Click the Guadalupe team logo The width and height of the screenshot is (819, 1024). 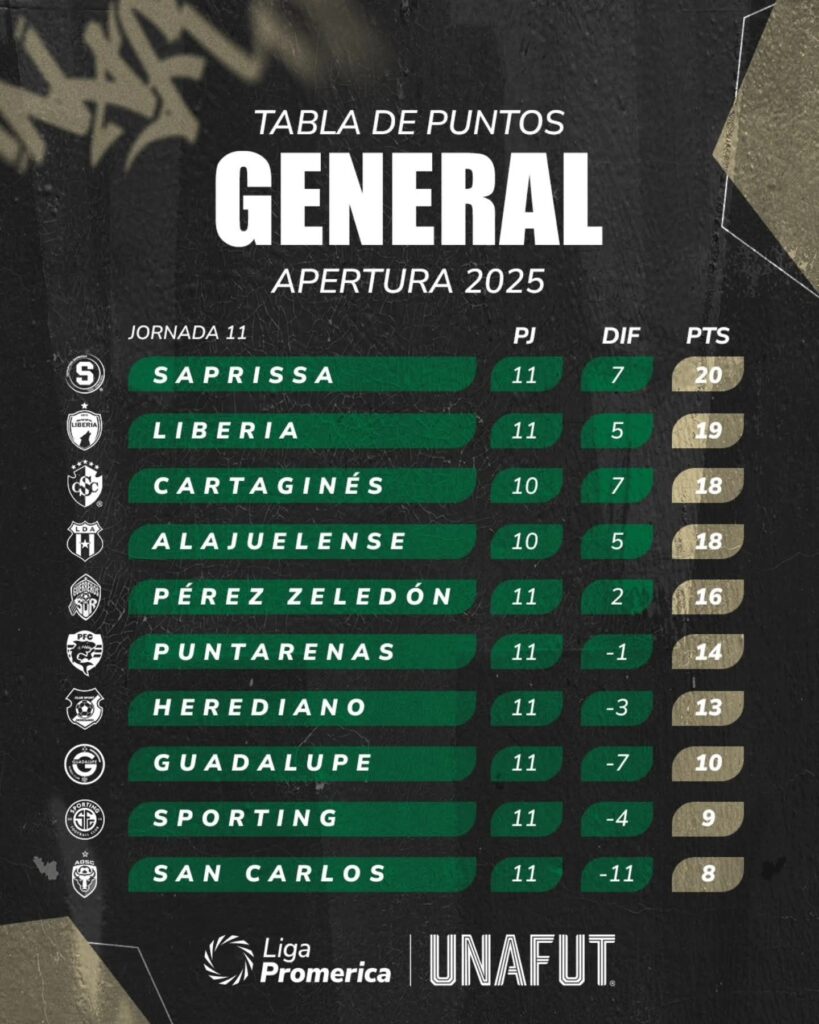(x=84, y=763)
